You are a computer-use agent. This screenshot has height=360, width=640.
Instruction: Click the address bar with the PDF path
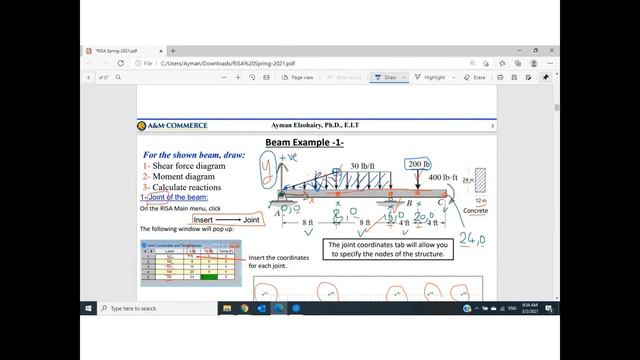point(300,63)
